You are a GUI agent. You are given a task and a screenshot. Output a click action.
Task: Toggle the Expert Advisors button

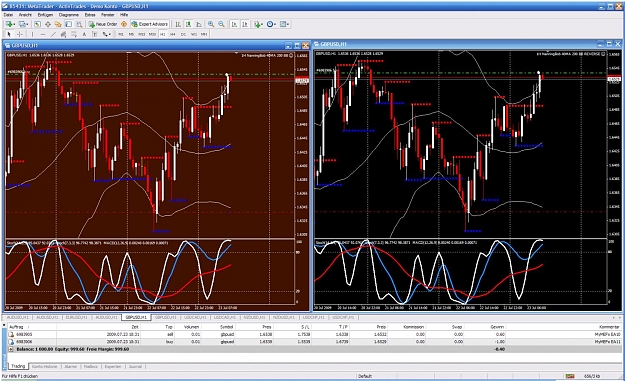pos(150,24)
